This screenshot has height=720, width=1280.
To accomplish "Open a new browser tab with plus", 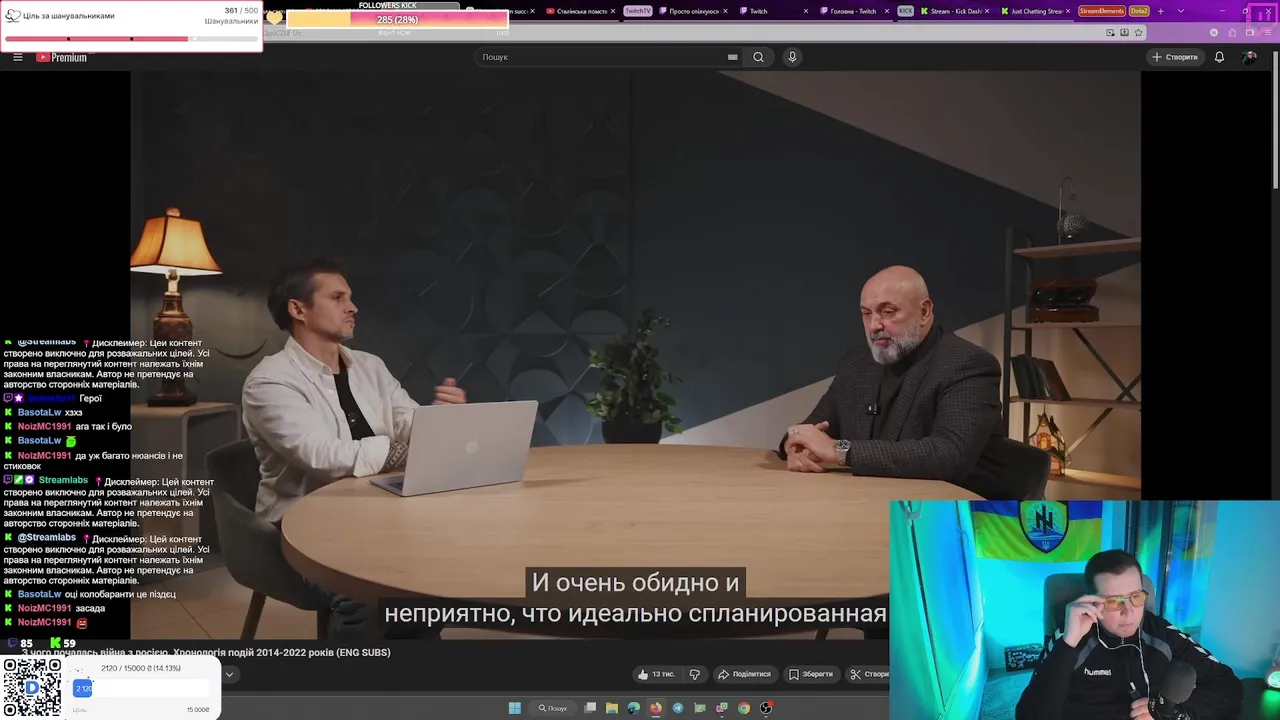I will click(x=1160, y=11).
